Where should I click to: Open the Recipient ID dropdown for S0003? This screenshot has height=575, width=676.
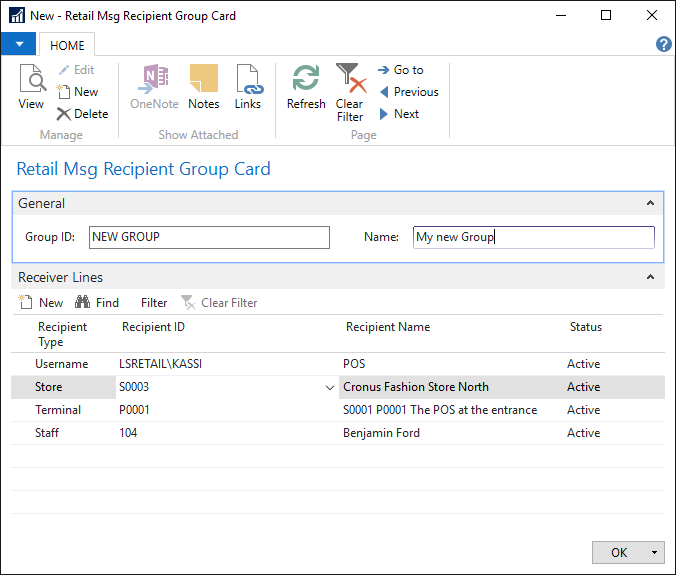[x=330, y=387]
